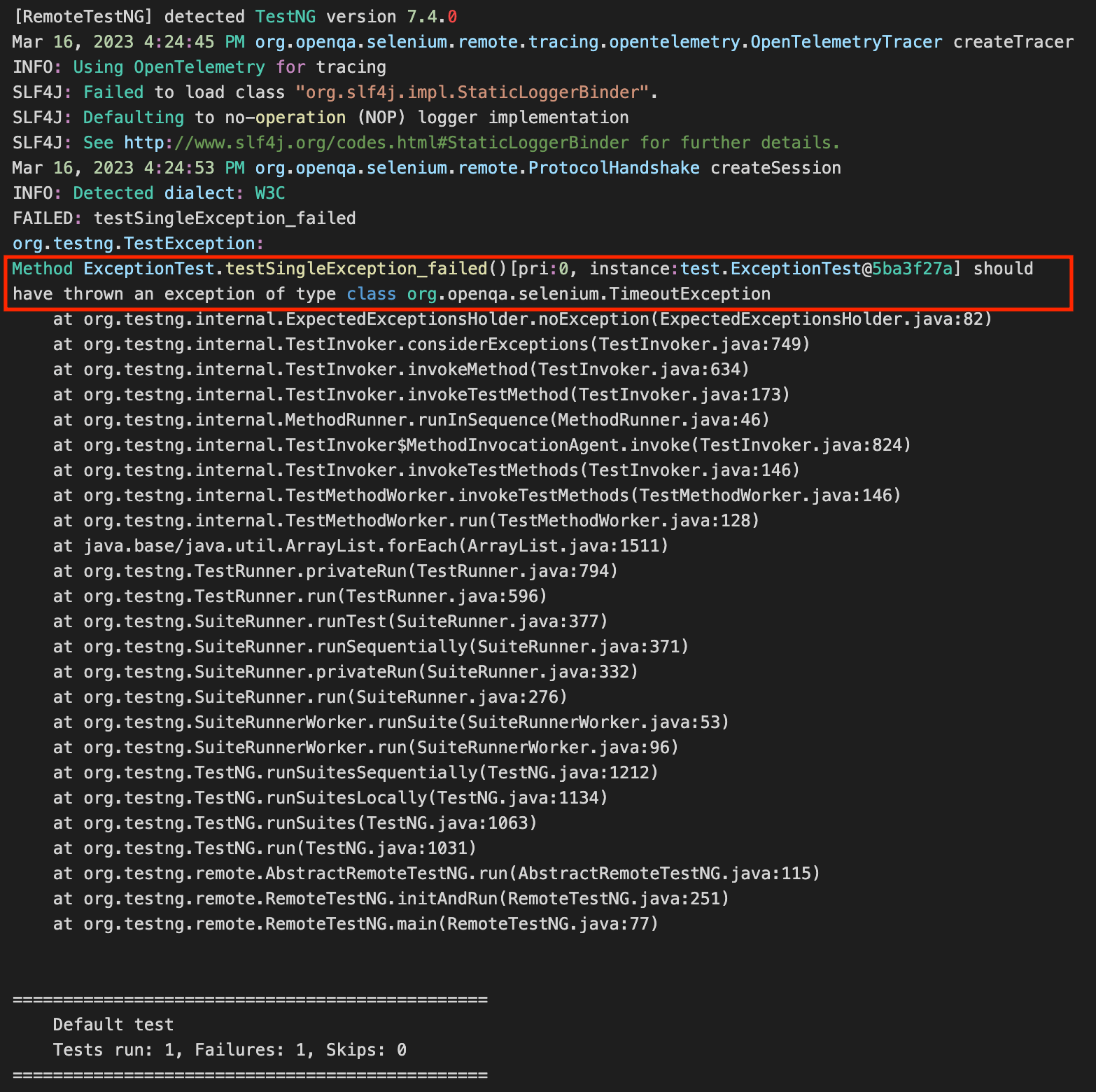Click the "Tests run: 1, Failures: 1" summary
The height and width of the screenshot is (1092, 1096).
click(x=230, y=1050)
